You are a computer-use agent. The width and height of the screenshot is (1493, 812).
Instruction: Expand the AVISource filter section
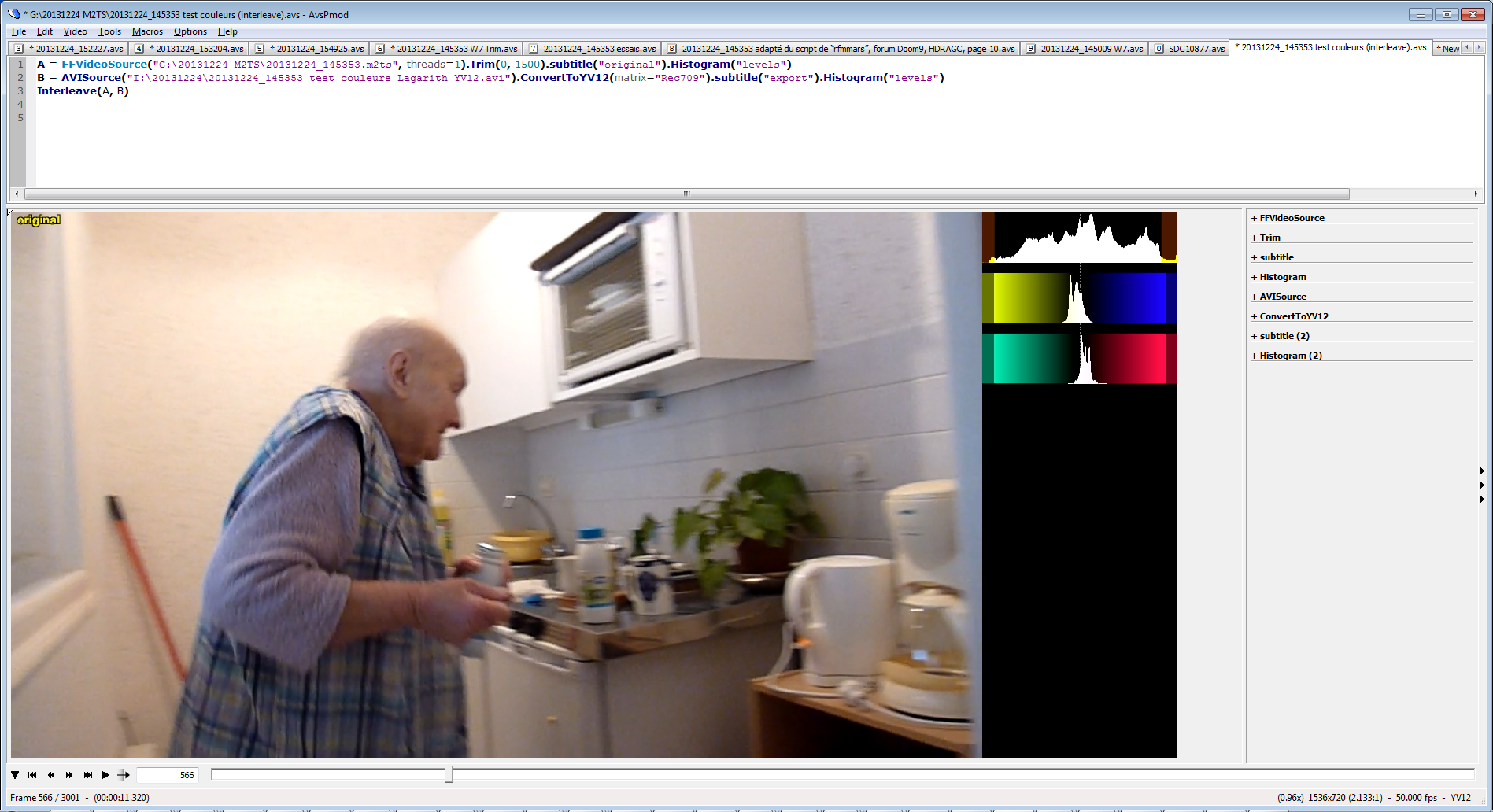coord(1282,297)
